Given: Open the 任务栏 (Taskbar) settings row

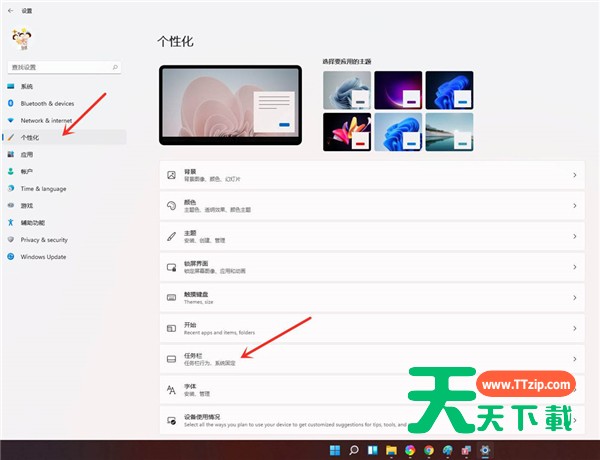Looking at the screenshot, I should pyautogui.click(x=372, y=359).
